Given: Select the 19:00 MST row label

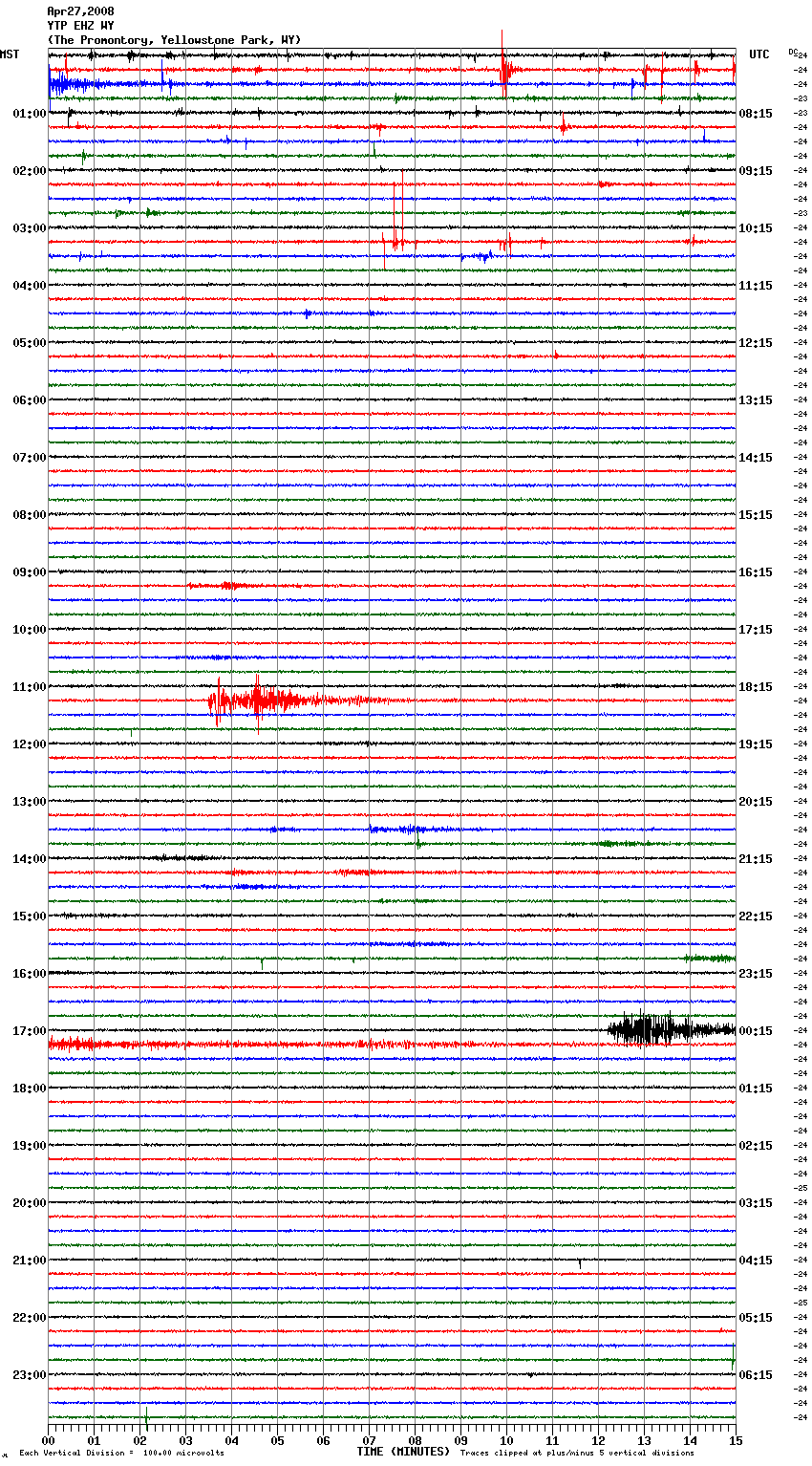Looking at the screenshot, I should tap(30, 1146).
